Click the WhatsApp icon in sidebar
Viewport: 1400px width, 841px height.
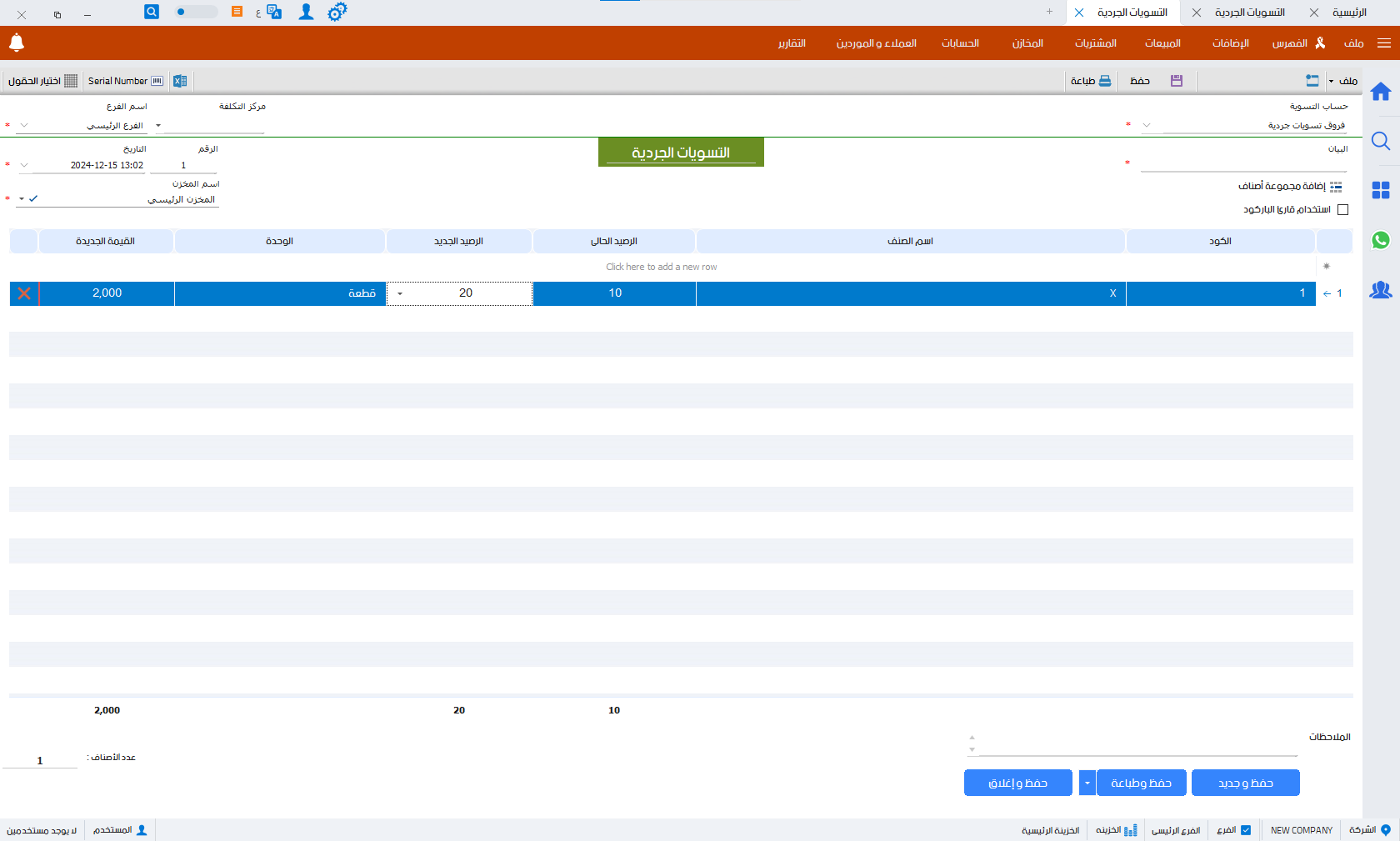tap(1381, 240)
